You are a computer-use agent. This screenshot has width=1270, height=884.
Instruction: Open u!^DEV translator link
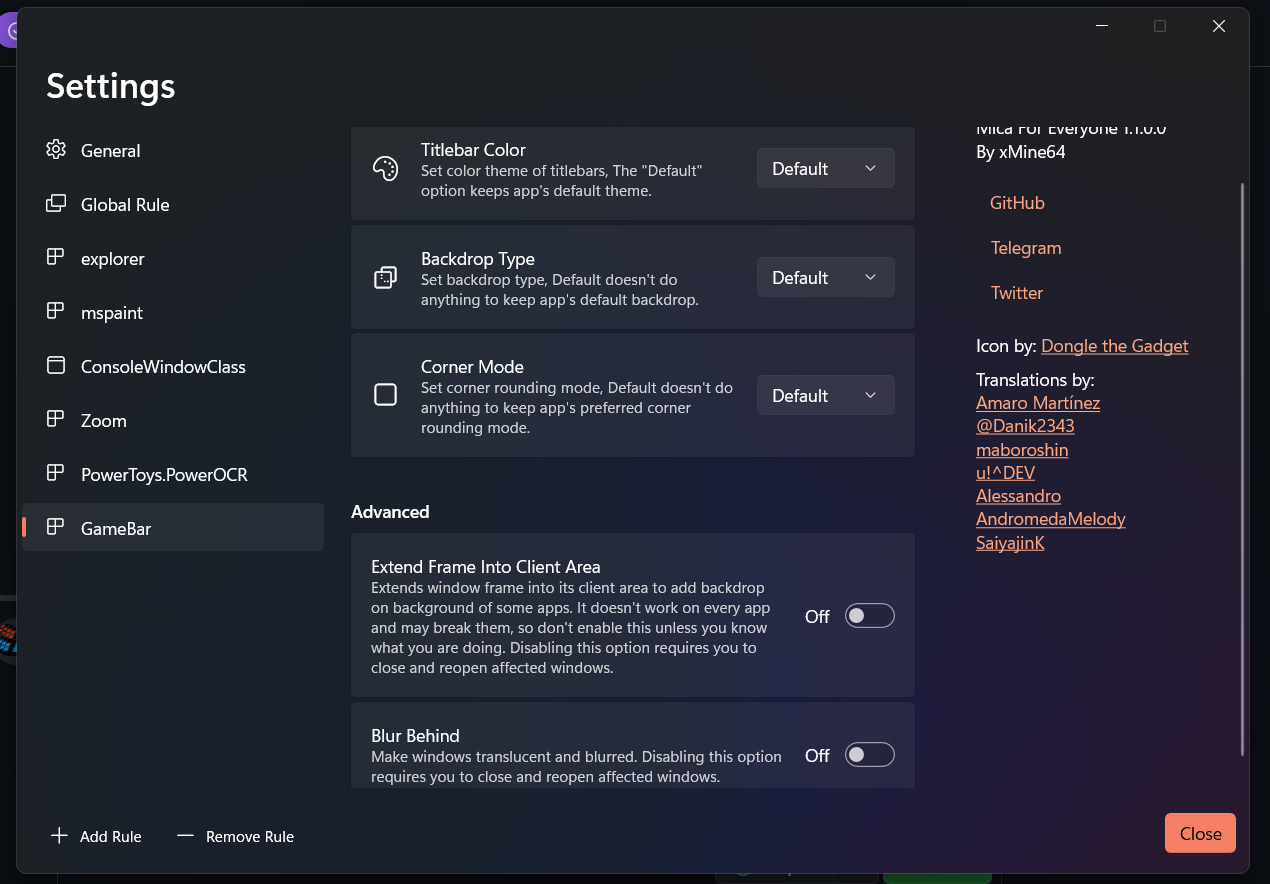(x=1006, y=473)
